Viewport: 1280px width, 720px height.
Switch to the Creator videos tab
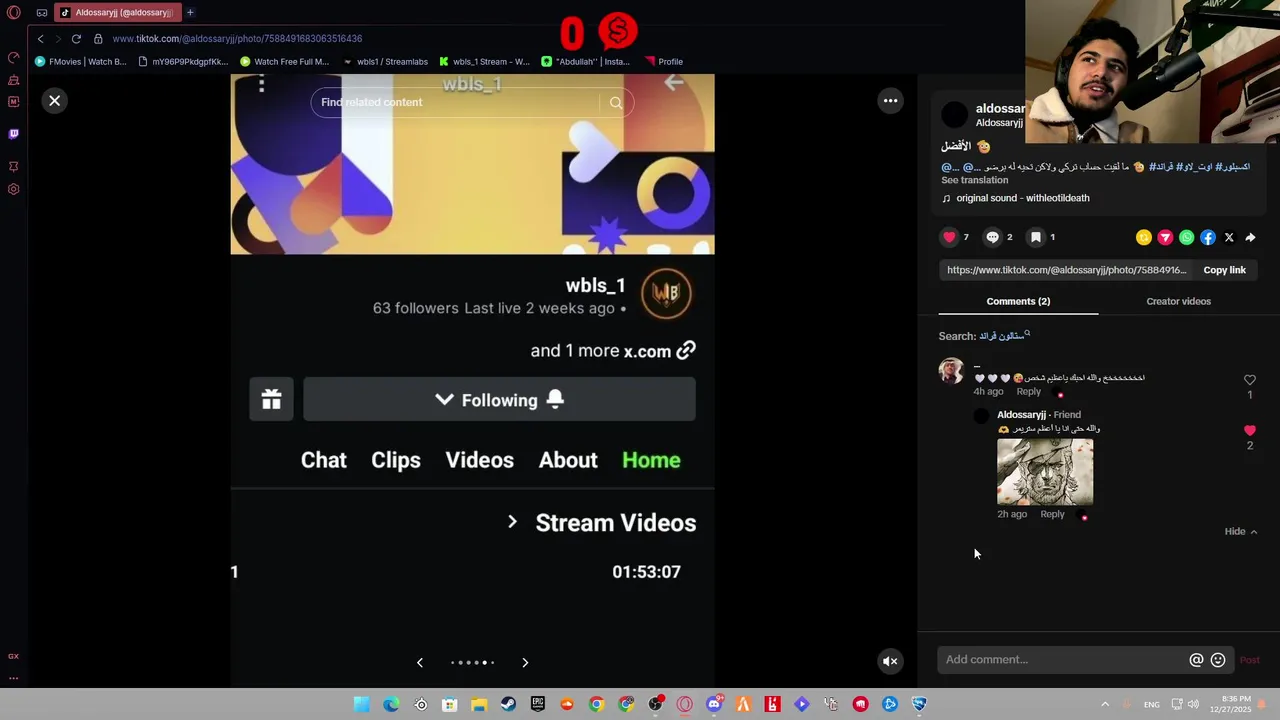pyautogui.click(x=1178, y=301)
